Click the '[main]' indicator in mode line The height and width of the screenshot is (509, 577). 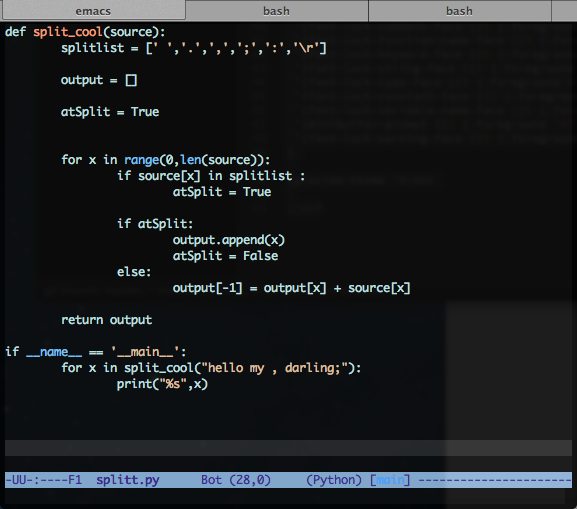click(390, 480)
